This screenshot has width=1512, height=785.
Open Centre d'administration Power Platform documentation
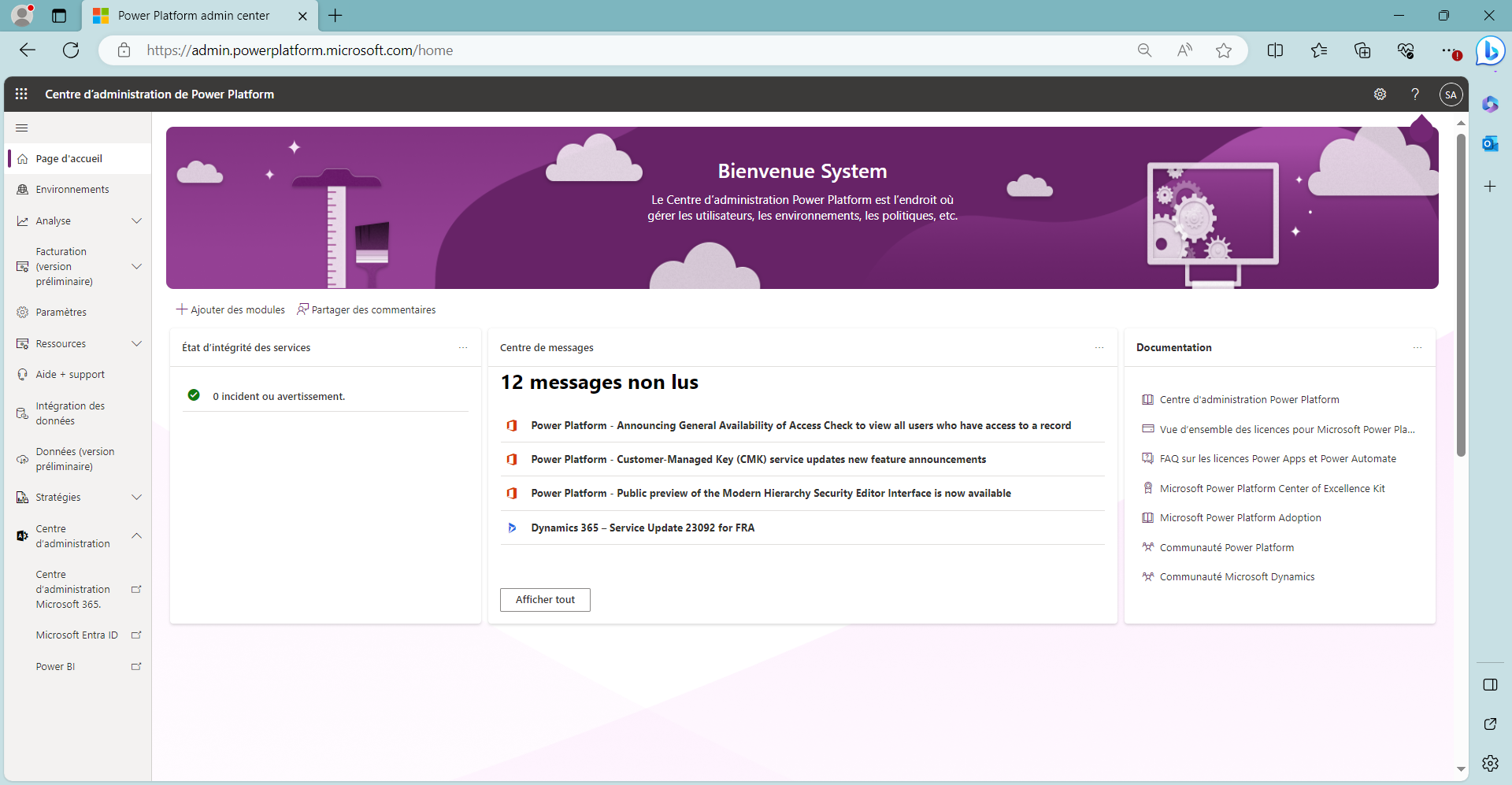click(x=1249, y=400)
